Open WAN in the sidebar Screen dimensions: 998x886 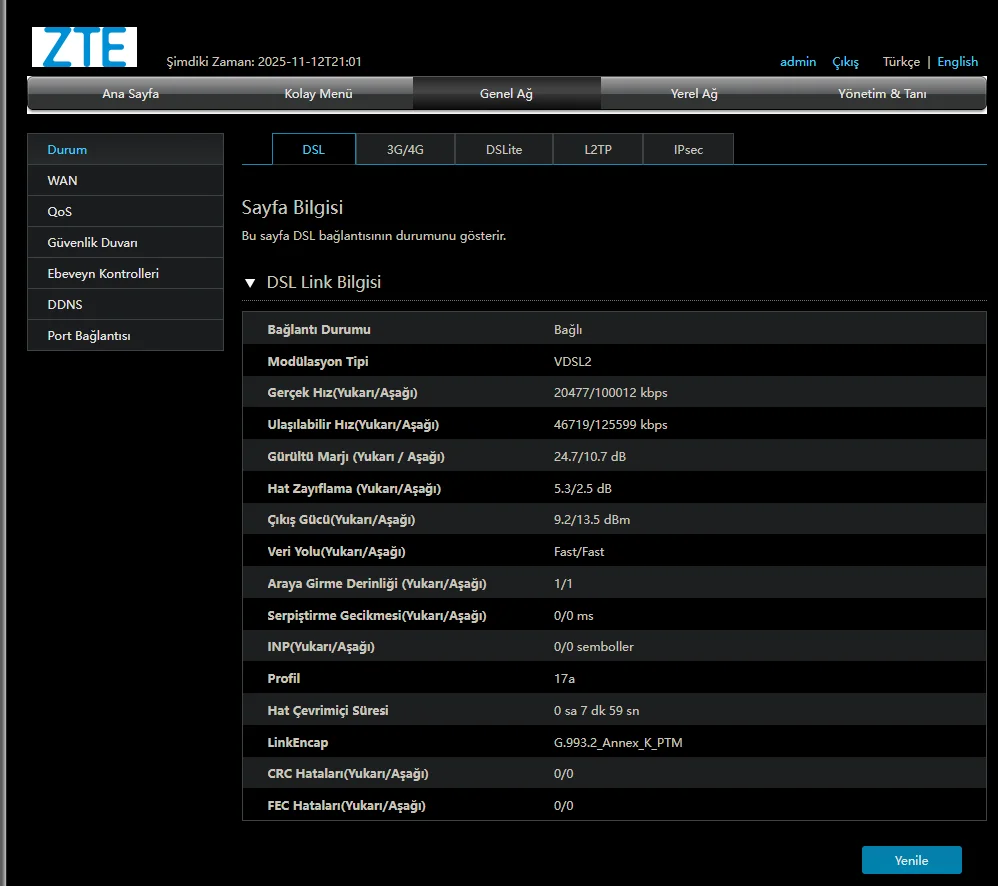pos(62,181)
